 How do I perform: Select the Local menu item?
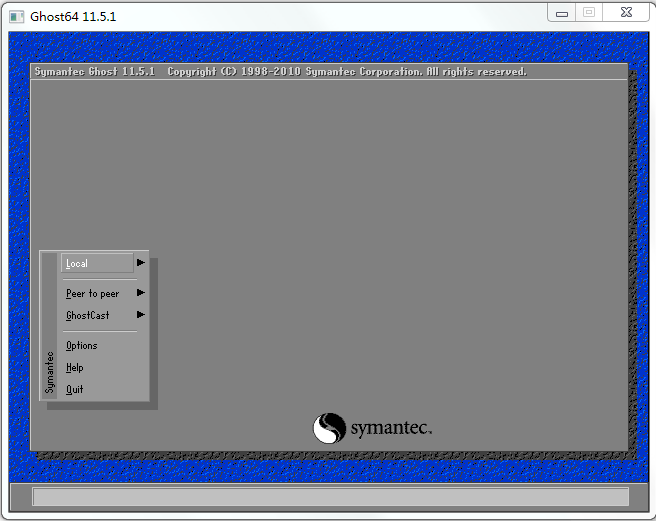tap(77, 264)
